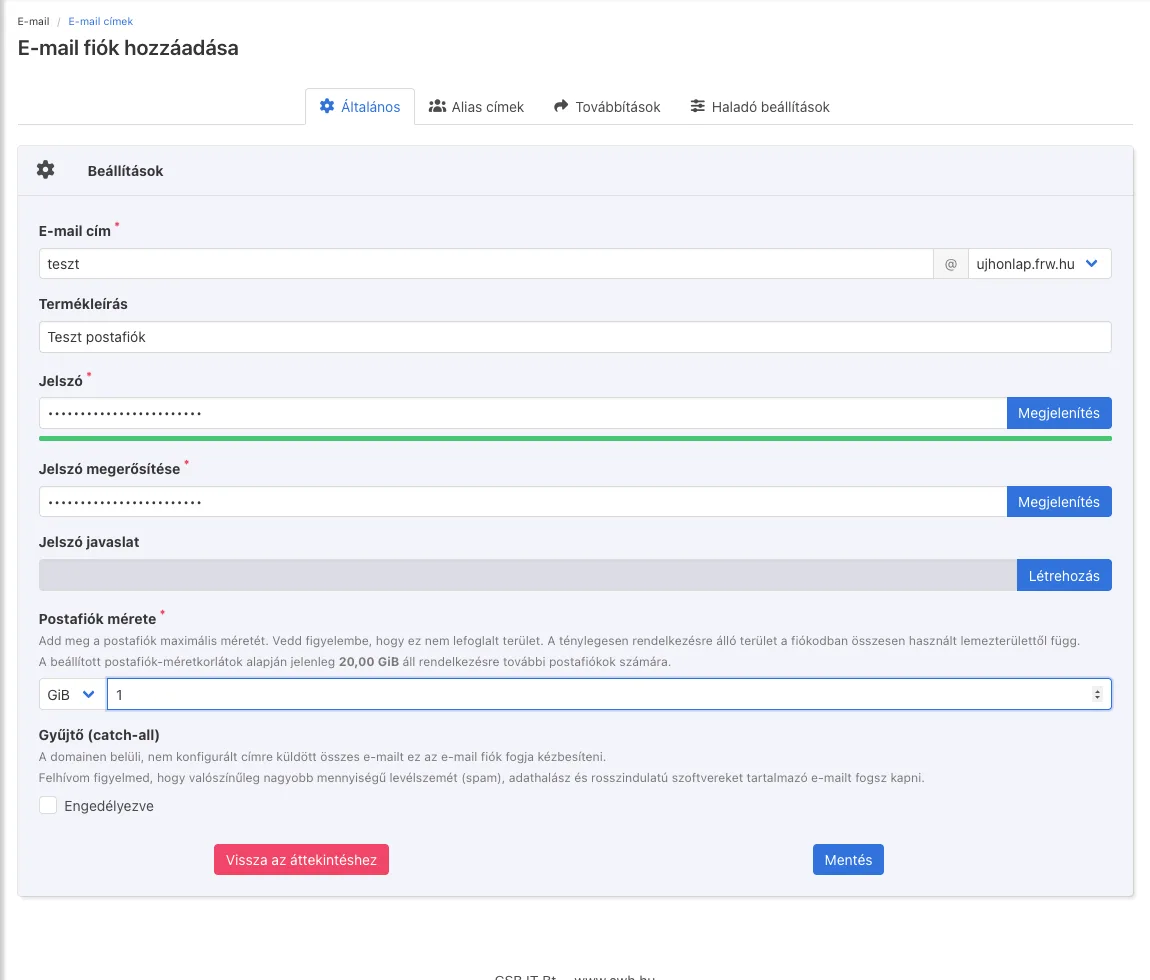
Task: Save the mailbox with Mentés button
Action: (x=849, y=860)
